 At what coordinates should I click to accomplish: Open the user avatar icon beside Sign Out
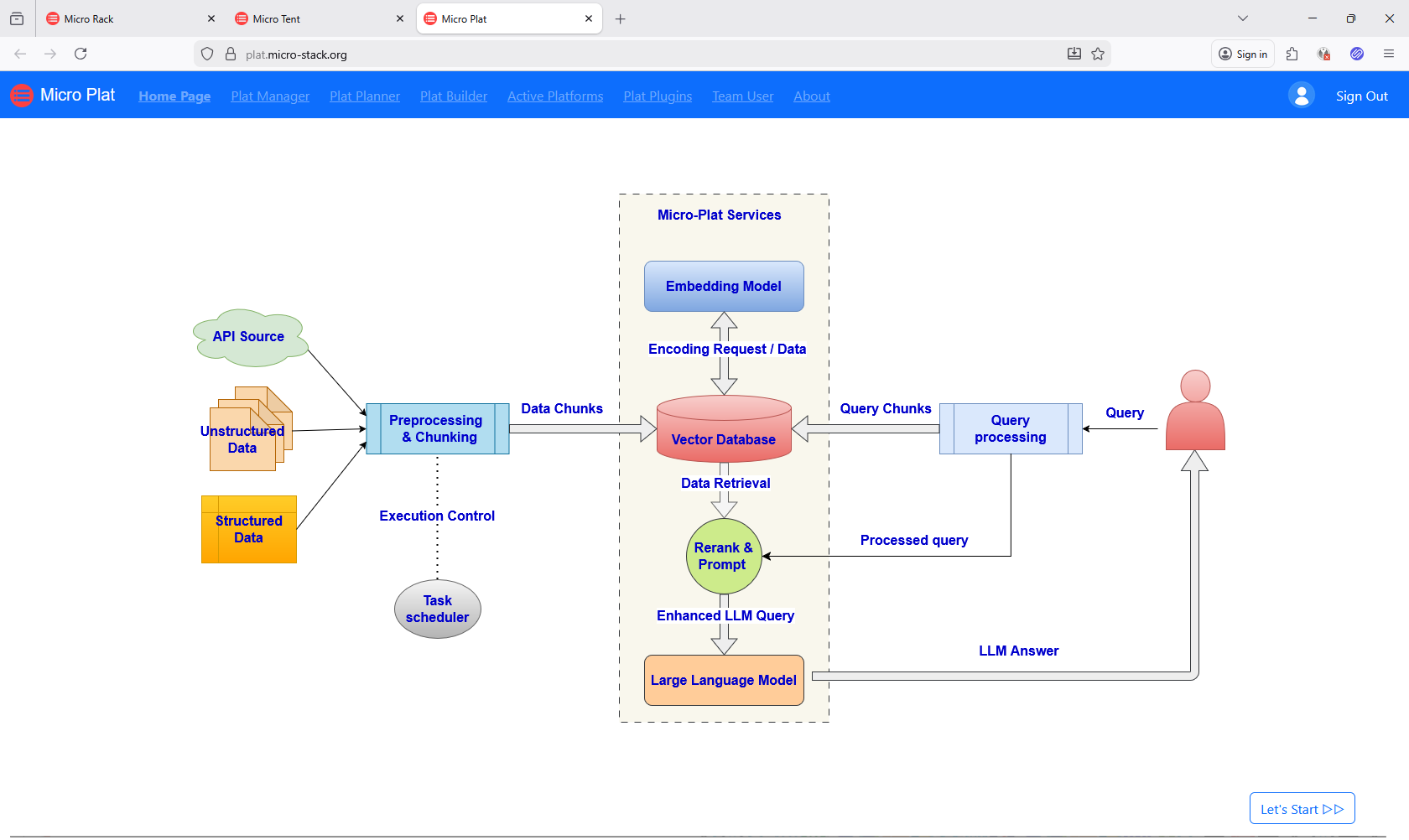coord(1301,95)
